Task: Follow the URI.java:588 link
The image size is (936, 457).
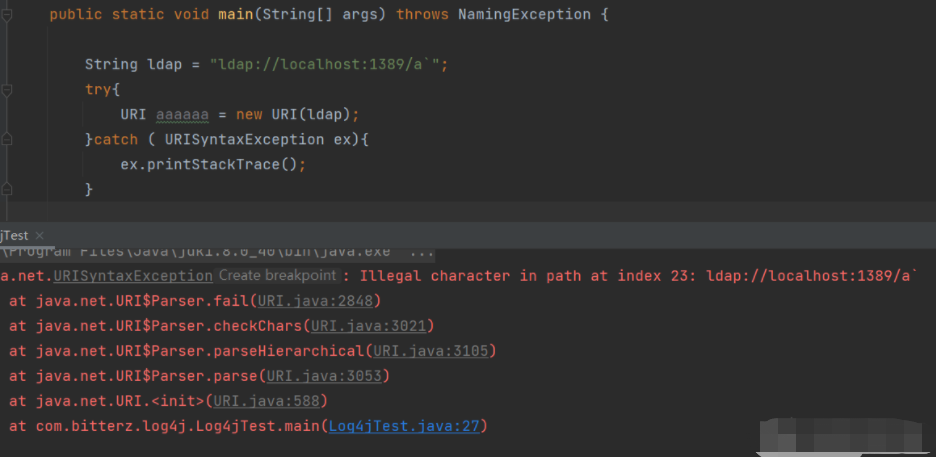Action: tap(270, 401)
